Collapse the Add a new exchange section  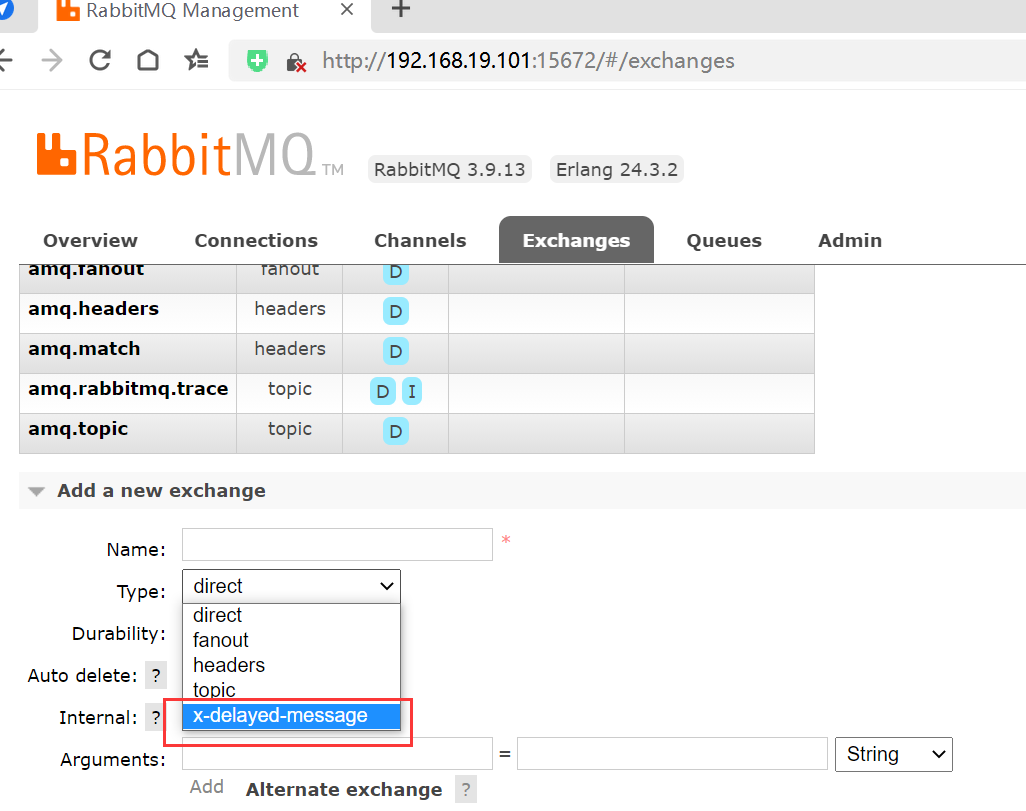pos(161,490)
